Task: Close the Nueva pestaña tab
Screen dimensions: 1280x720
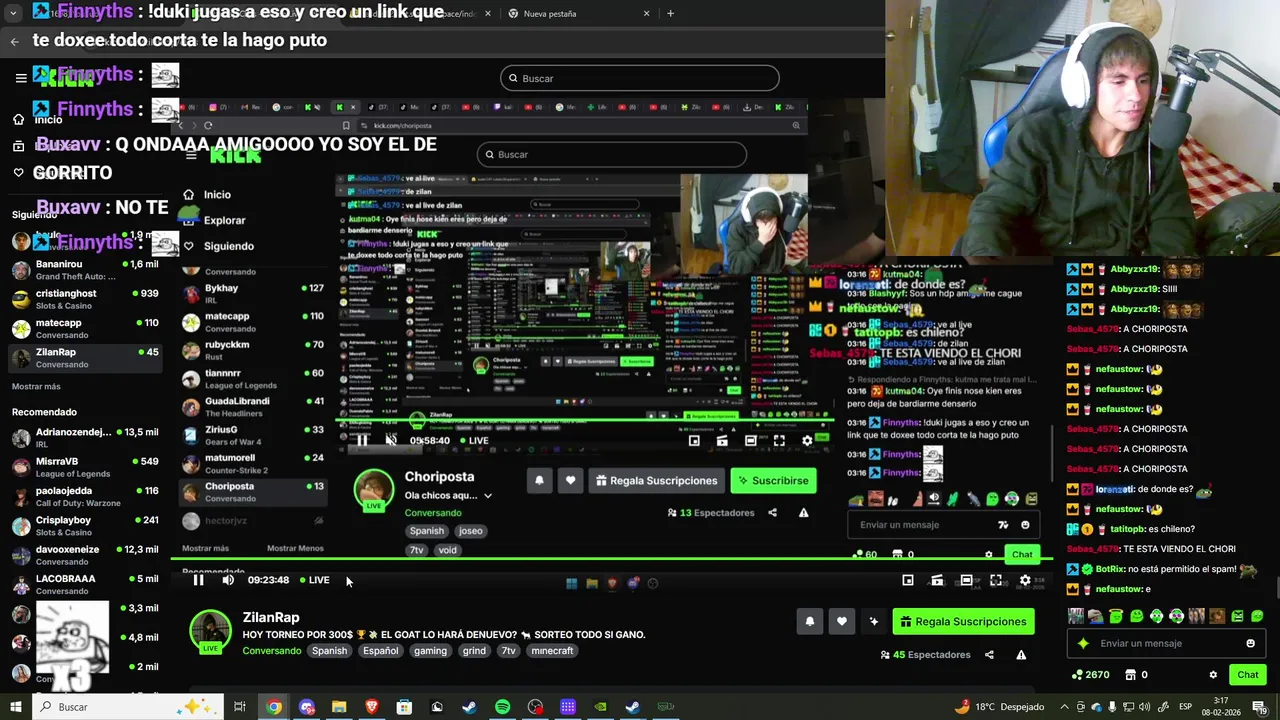Action: (646, 14)
